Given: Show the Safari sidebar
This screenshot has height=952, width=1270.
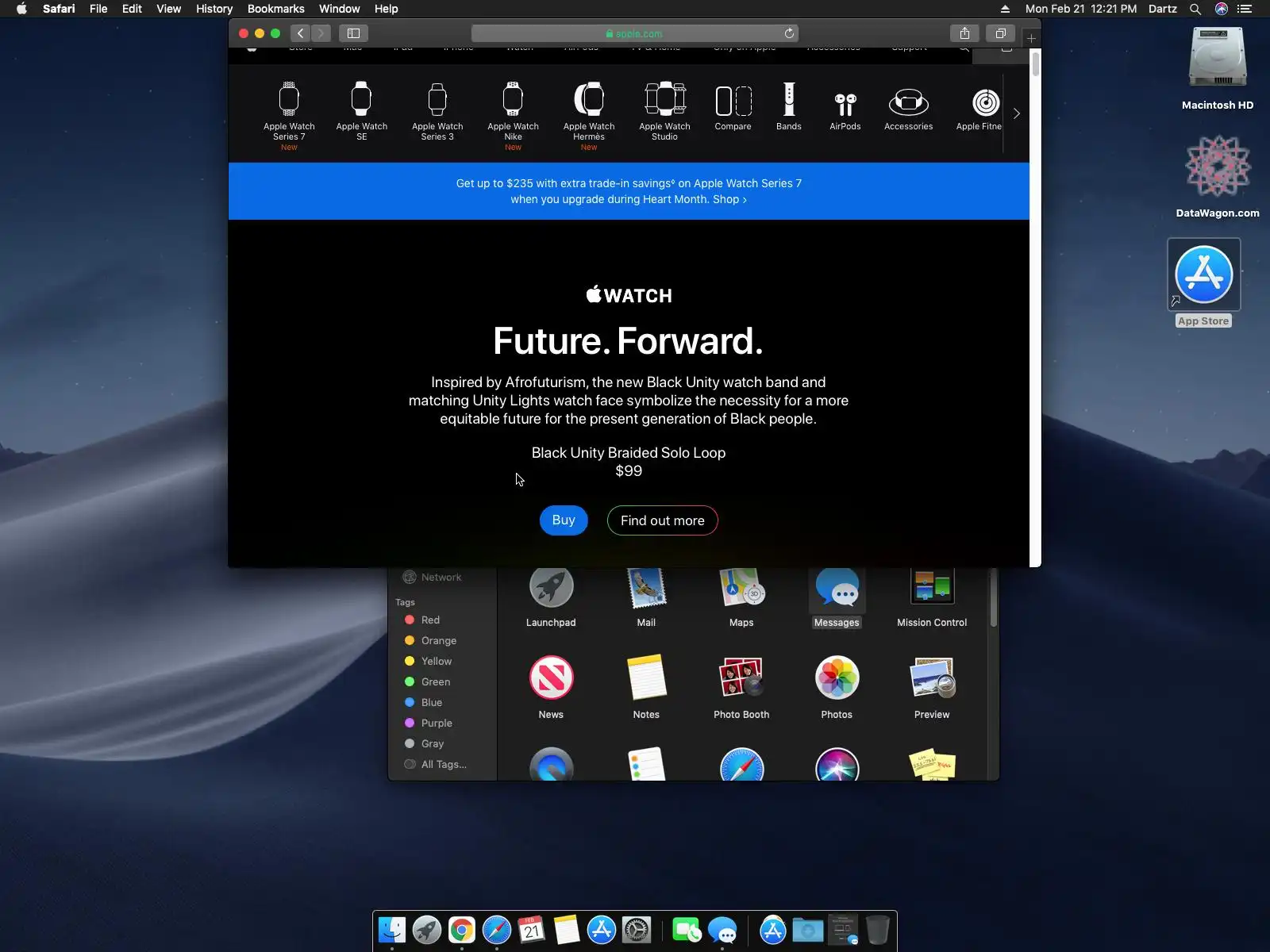Looking at the screenshot, I should pyautogui.click(x=354, y=33).
